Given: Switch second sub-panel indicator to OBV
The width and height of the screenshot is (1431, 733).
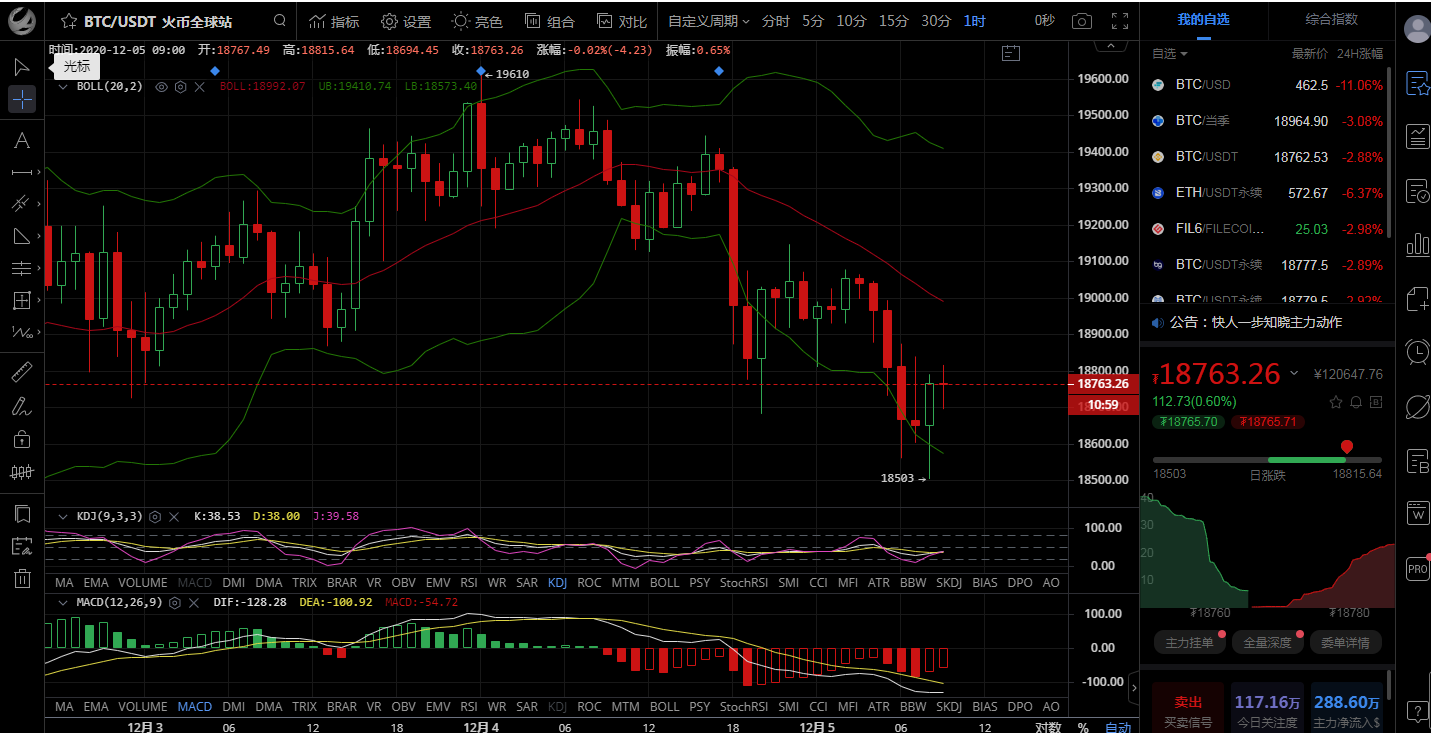Looking at the screenshot, I should tap(404, 707).
